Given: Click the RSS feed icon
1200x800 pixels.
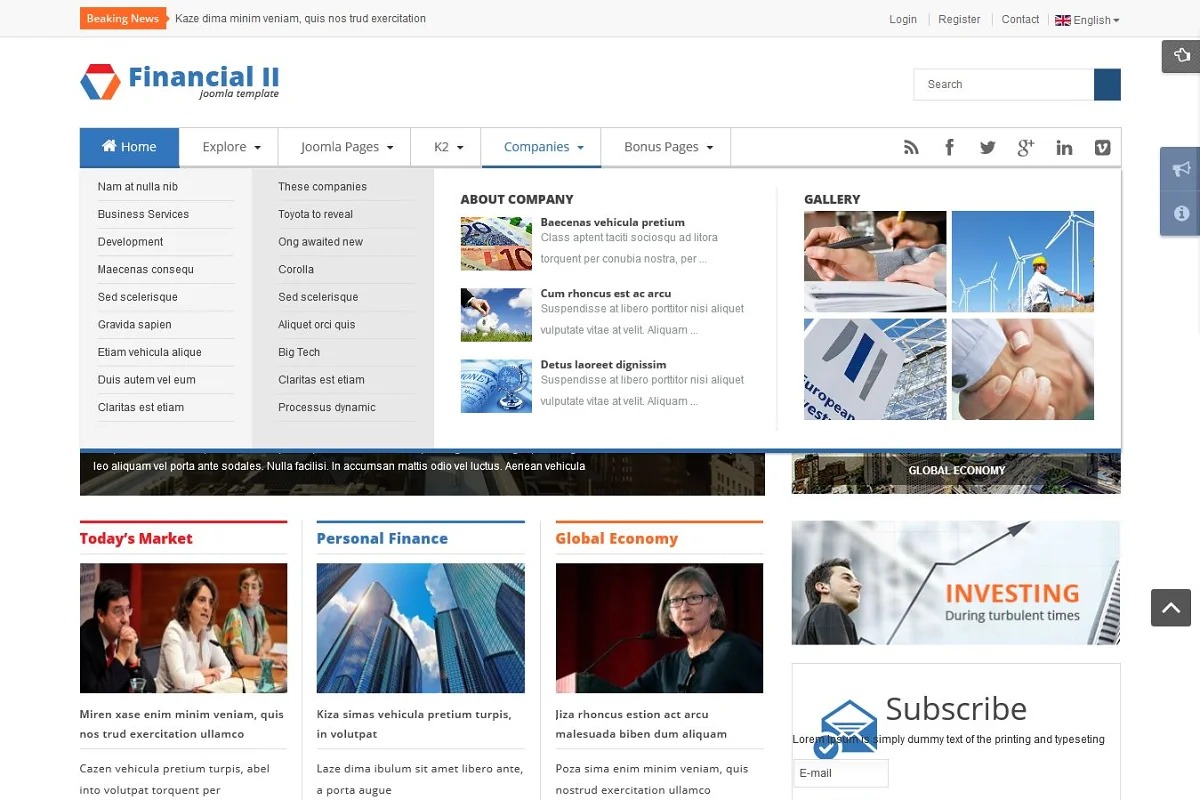Looking at the screenshot, I should coord(911,148).
